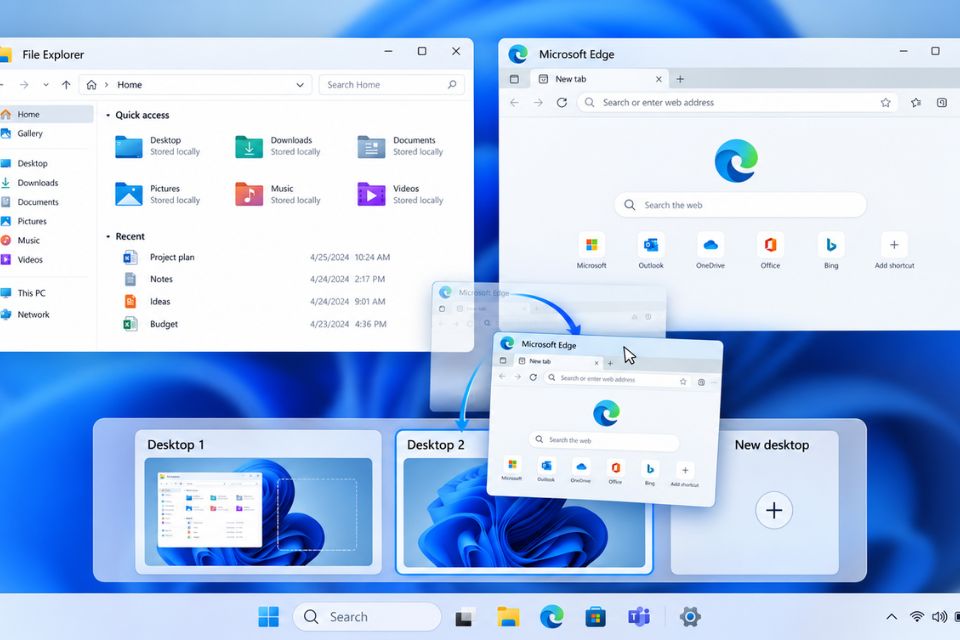Open Microsoft Store from the taskbar
The image size is (960, 640).
(x=595, y=617)
